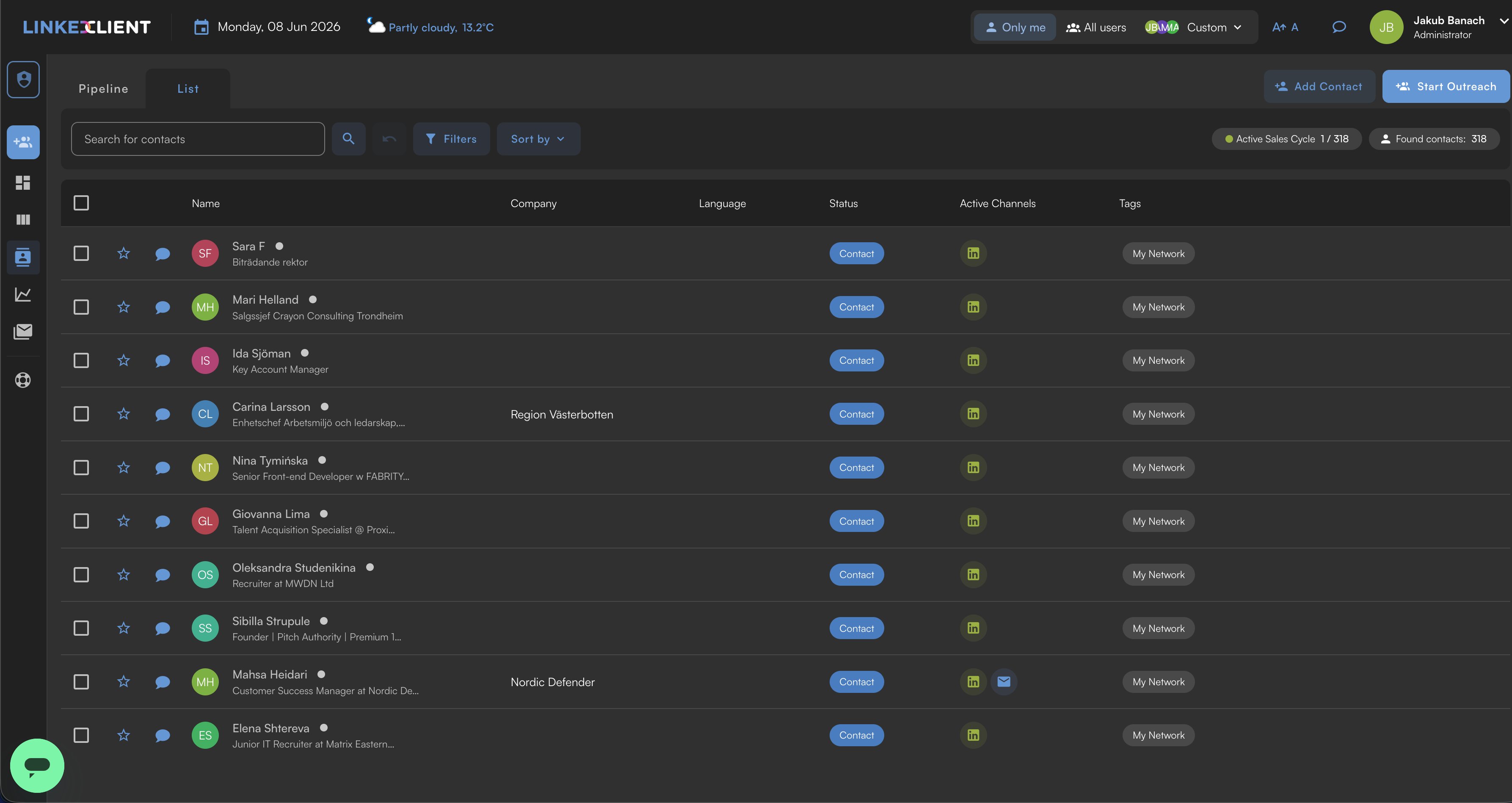Click the Add Contact button
The height and width of the screenshot is (803, 1512).
tap(1319, 86)
